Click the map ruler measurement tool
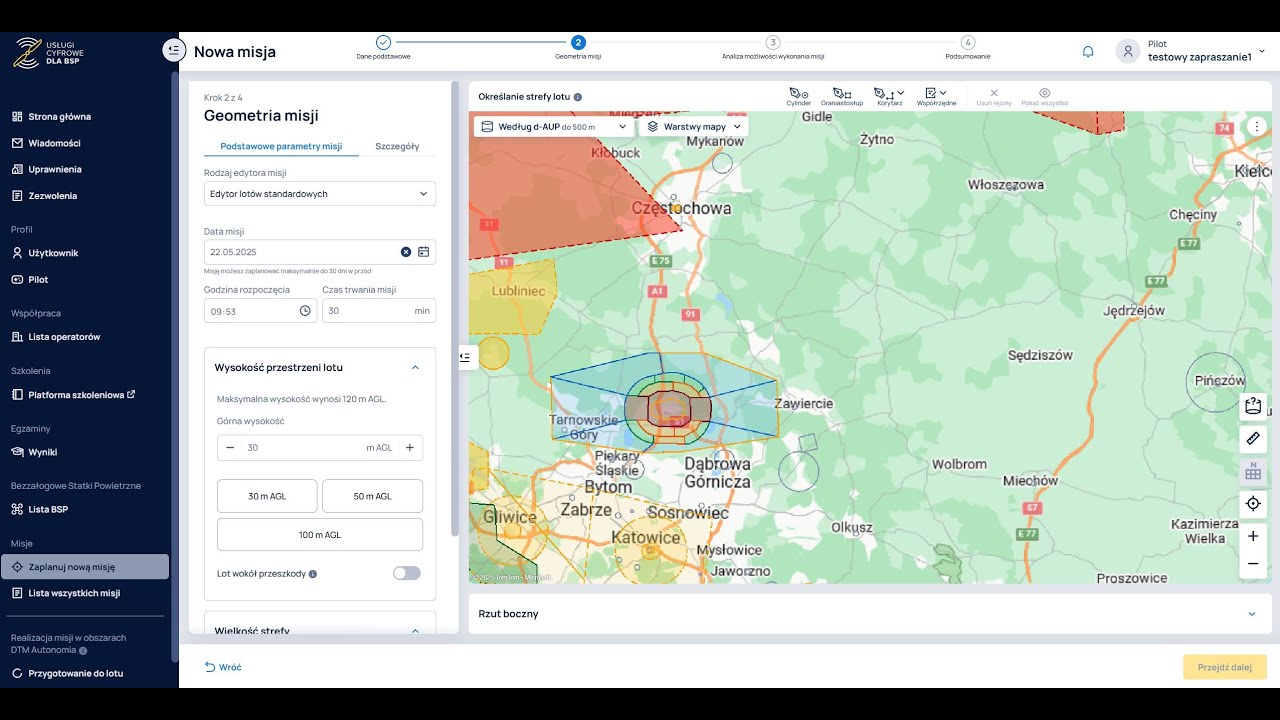 click(1253, 438)
